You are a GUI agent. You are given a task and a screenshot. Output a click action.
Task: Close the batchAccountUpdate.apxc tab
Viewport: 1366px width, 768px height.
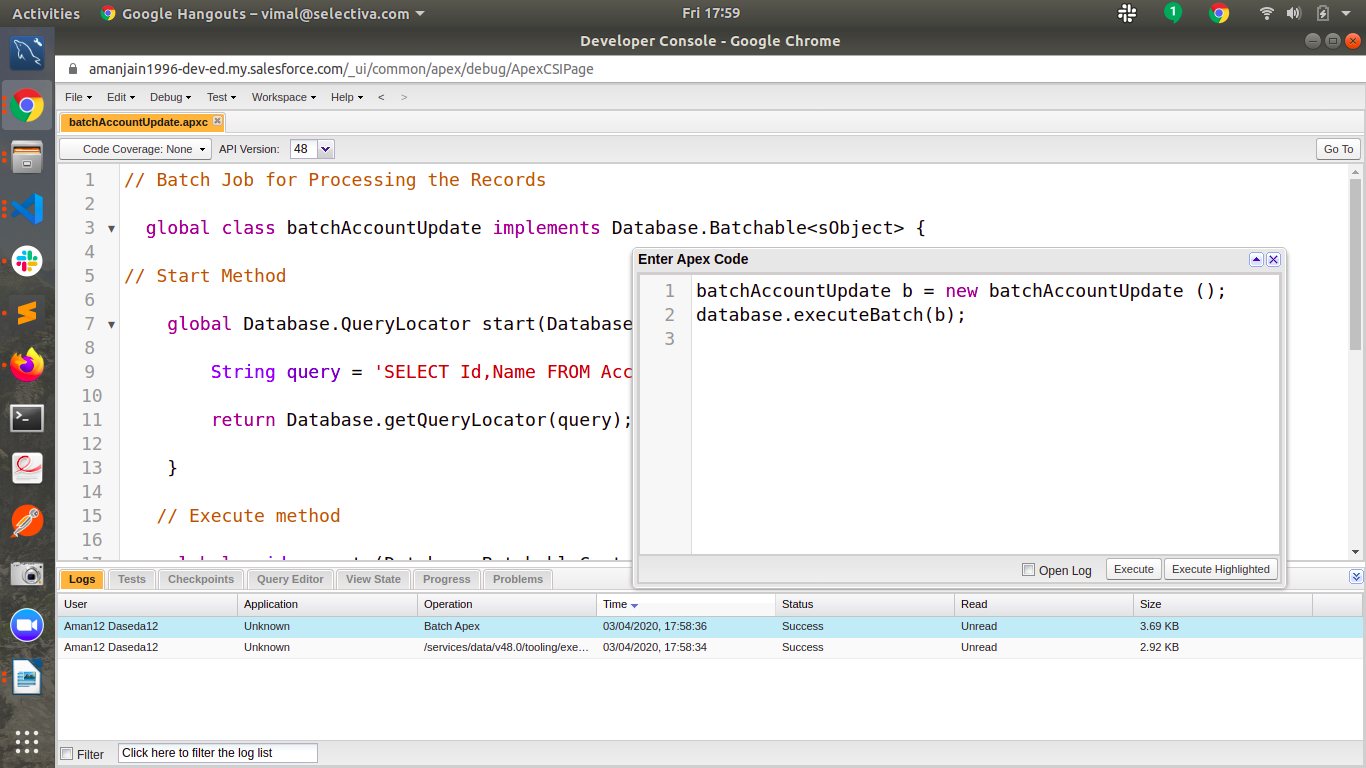click(218, 121)
